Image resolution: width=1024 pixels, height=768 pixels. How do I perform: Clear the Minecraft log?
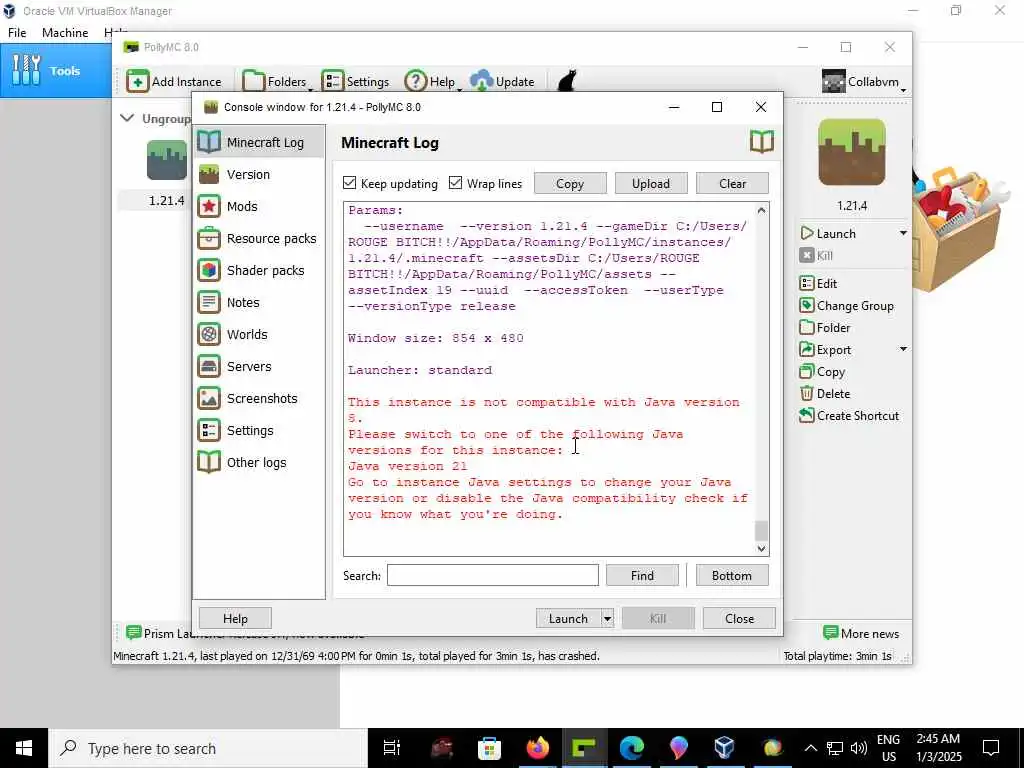pyautogui.click(x=732, y=184)
